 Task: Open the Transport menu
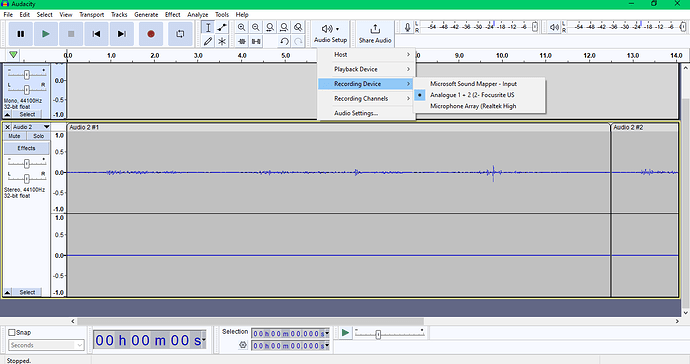pyautogui.click(x=91, y=15)
